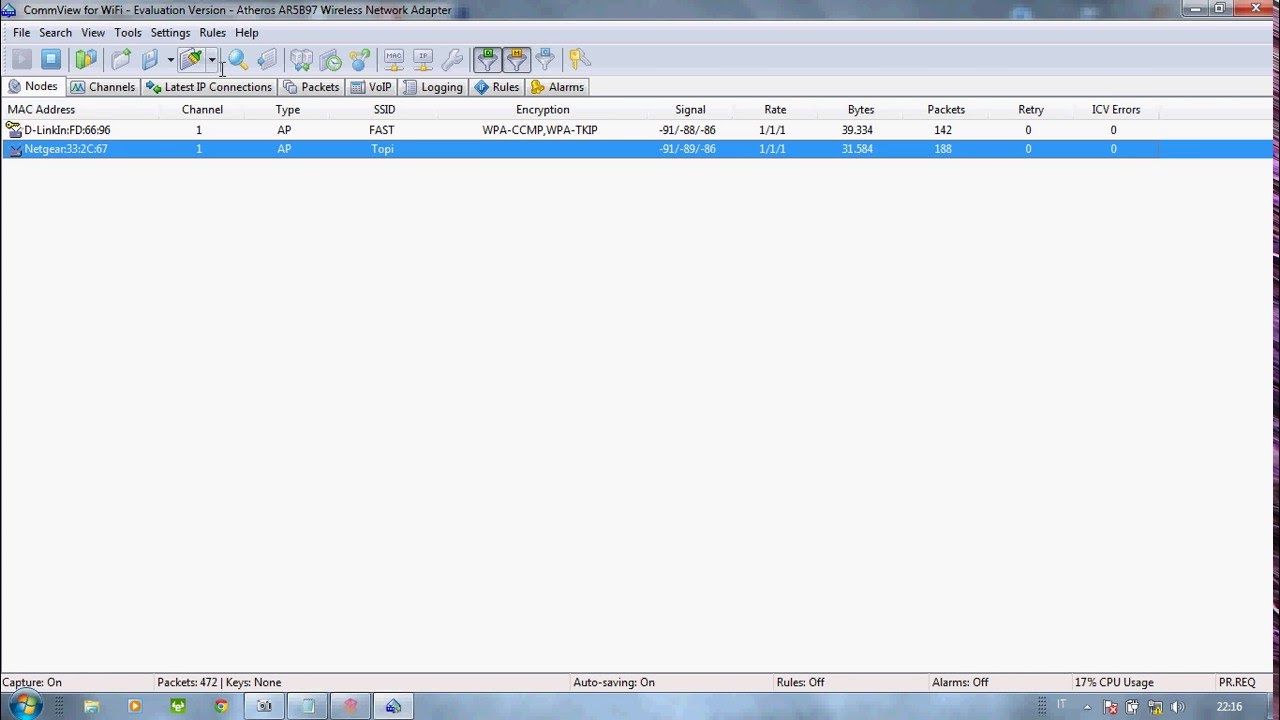Open the IP aliases icon
Viewport: 1280px width, 720px height.
pos(423,60)
